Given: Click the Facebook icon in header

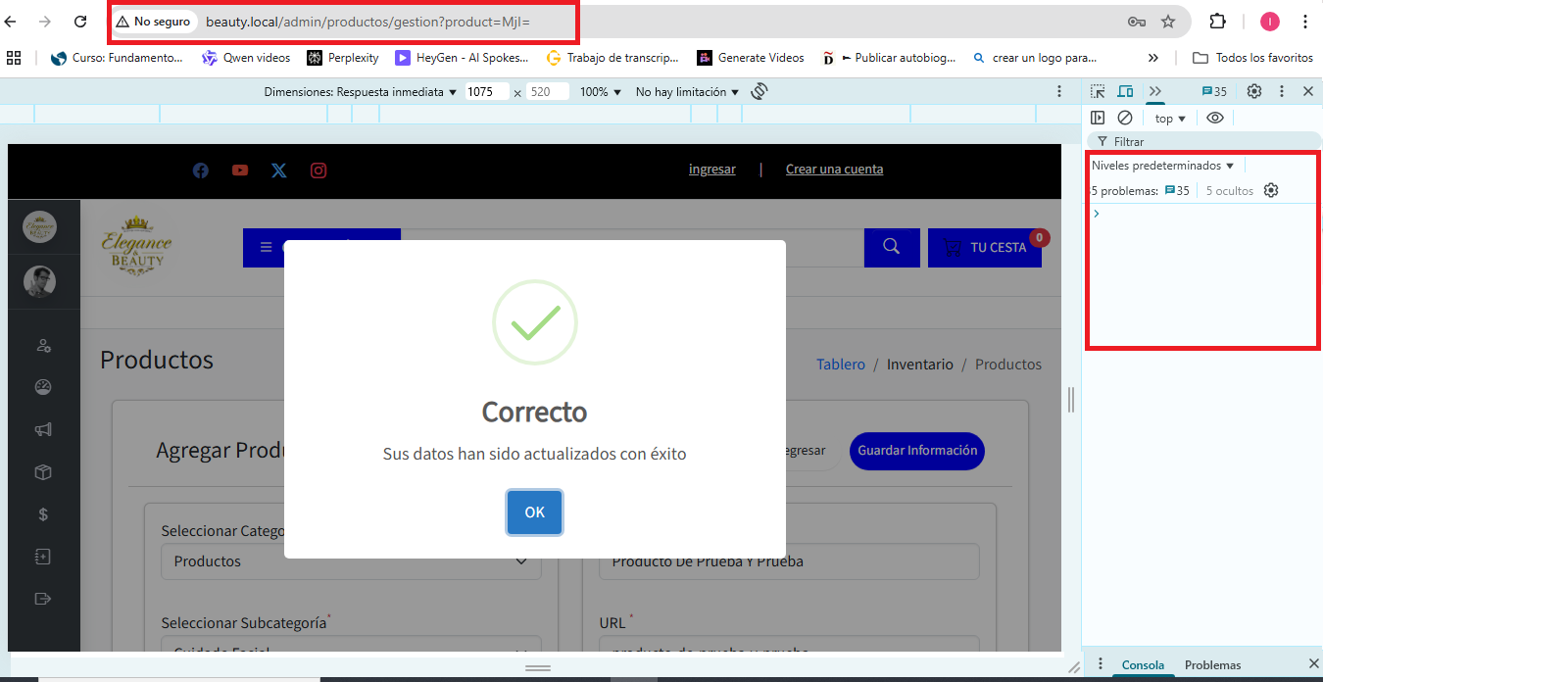Looking at the screenshot, I should point(201,170).
